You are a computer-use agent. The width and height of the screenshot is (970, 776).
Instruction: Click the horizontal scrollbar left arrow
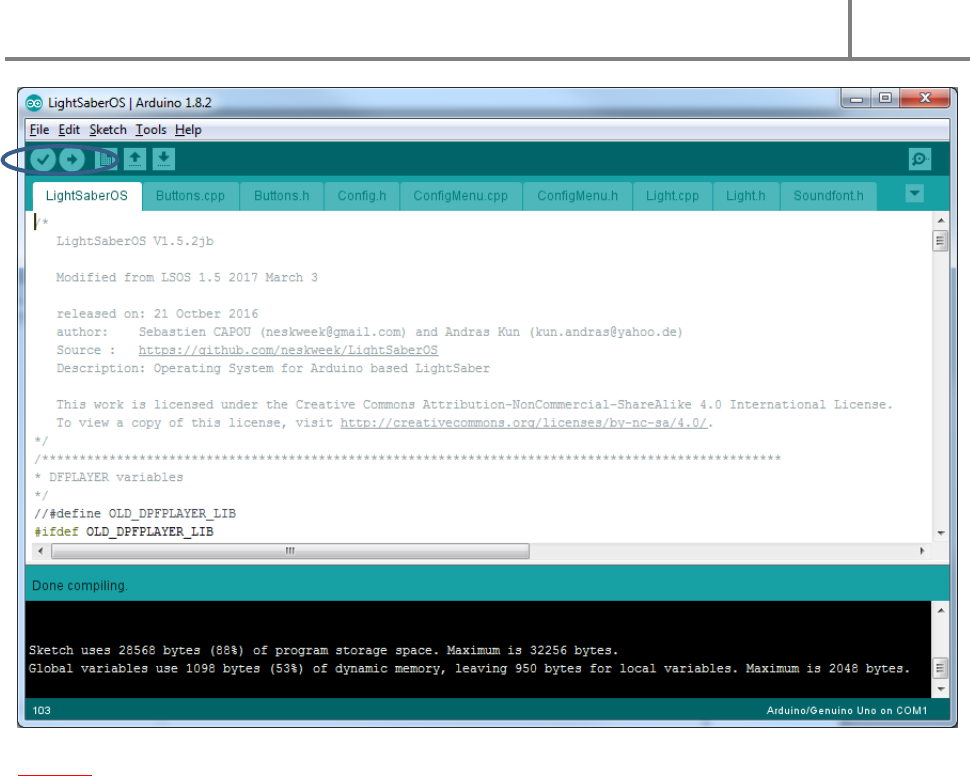tap(41, 551)
